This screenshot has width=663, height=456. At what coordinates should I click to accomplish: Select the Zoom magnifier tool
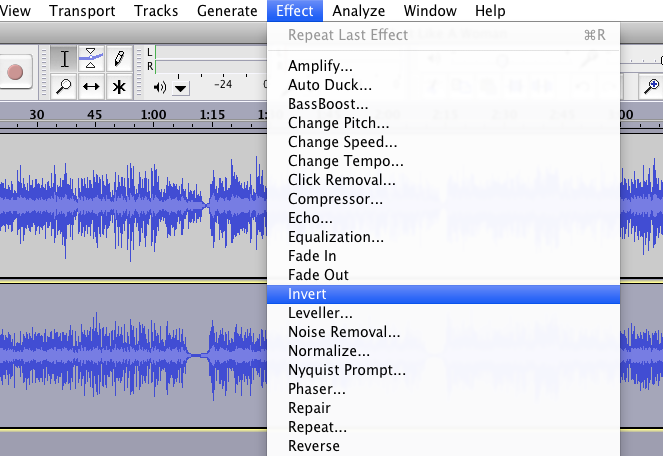click(x=64, y=86)
